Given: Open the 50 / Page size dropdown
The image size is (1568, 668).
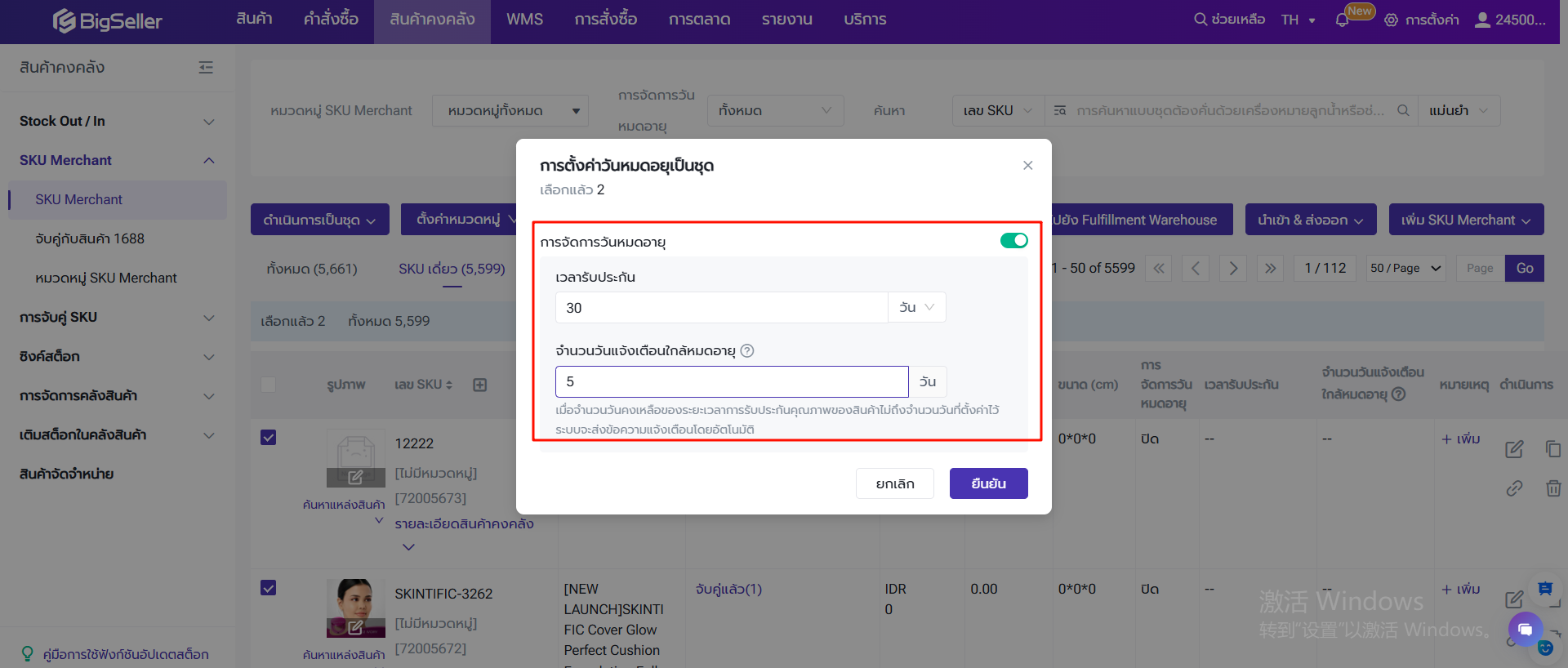Looking at the screenshot, I should point(1407,268).
